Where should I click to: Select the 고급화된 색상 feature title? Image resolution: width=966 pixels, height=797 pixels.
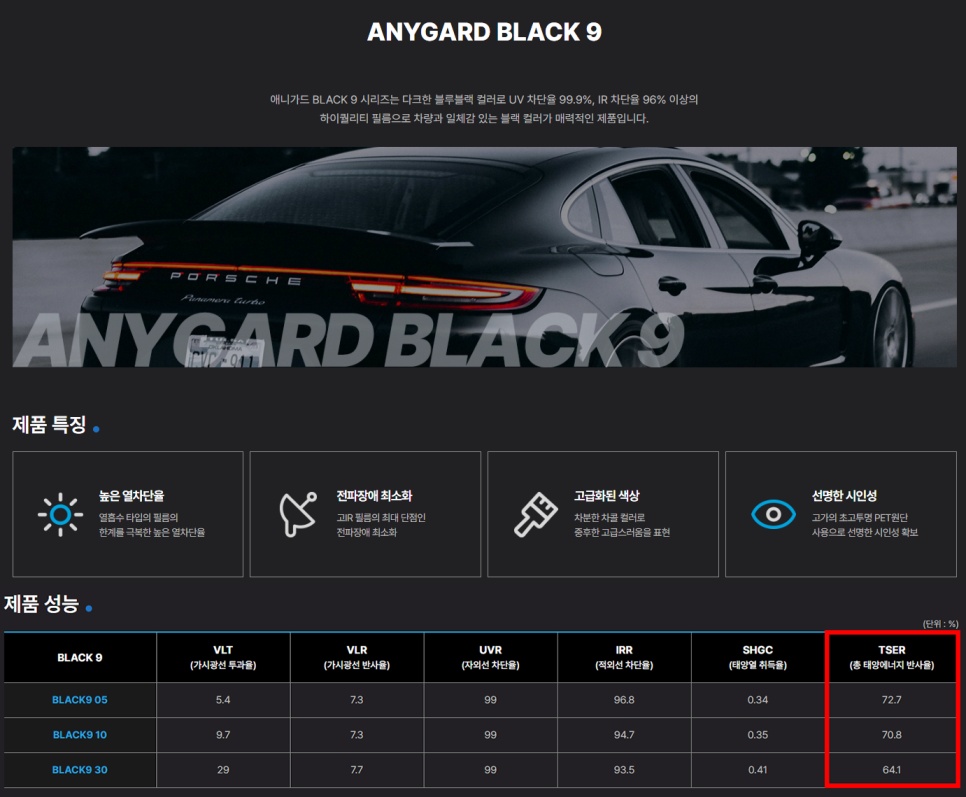[x=606, y=496]
